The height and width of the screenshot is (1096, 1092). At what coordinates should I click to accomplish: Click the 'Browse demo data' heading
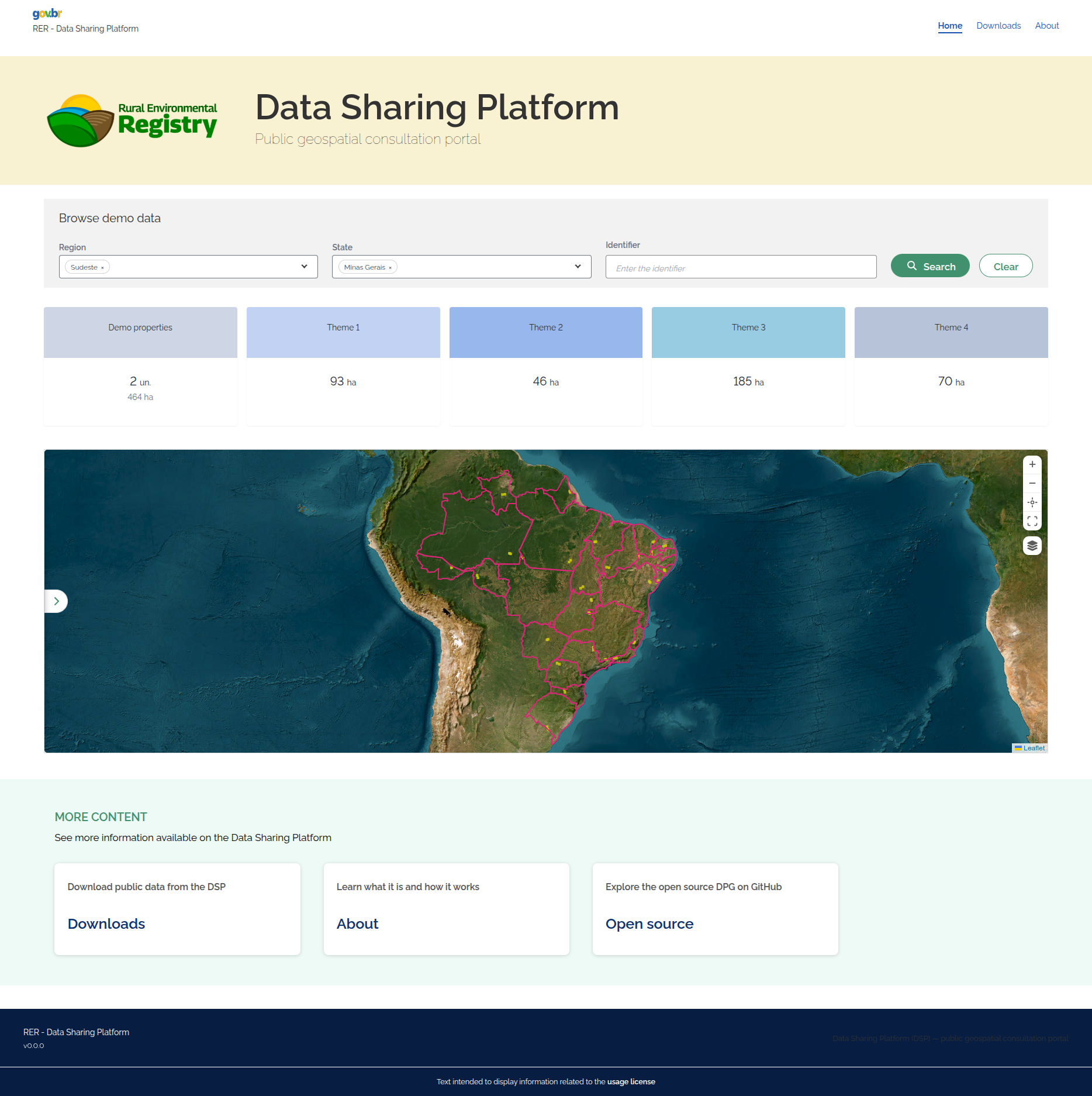pyautogui.click(x=110, y=218)
